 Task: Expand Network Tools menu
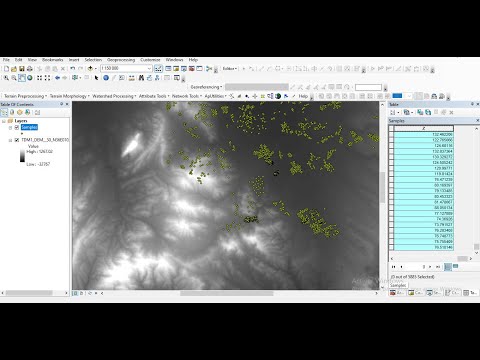[187, 96]
